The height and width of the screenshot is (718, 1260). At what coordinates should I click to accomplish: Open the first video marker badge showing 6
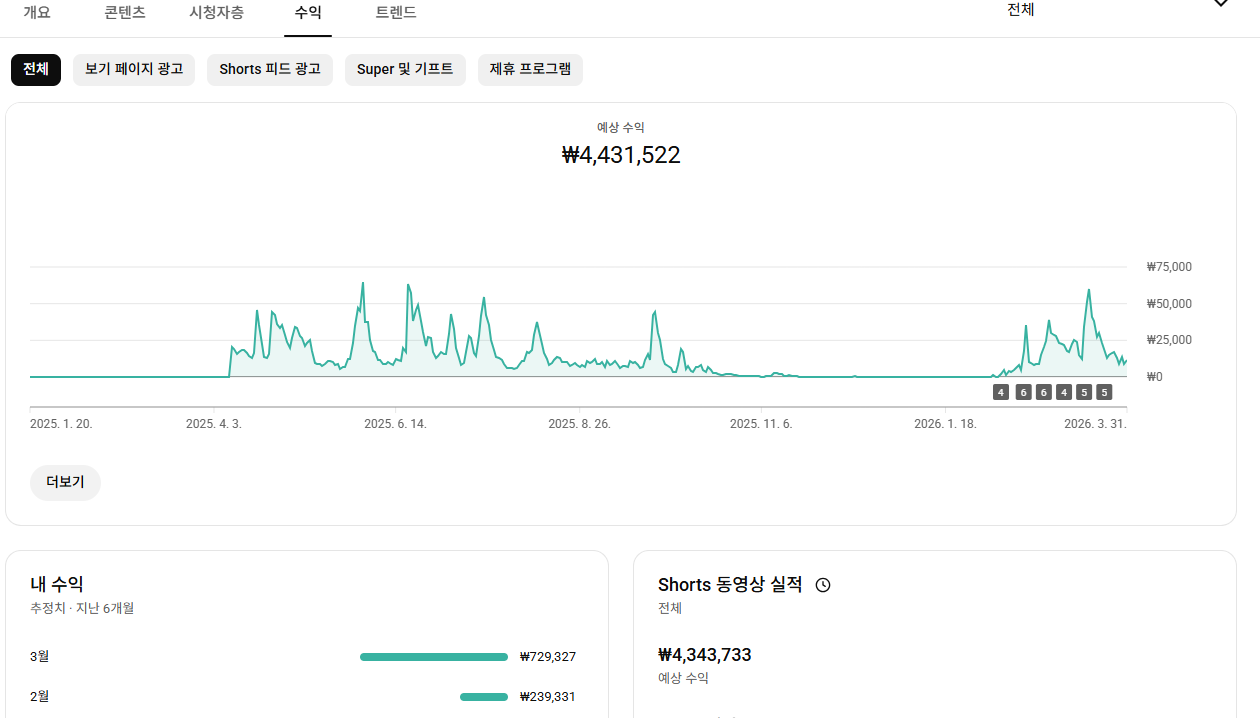1023,392
